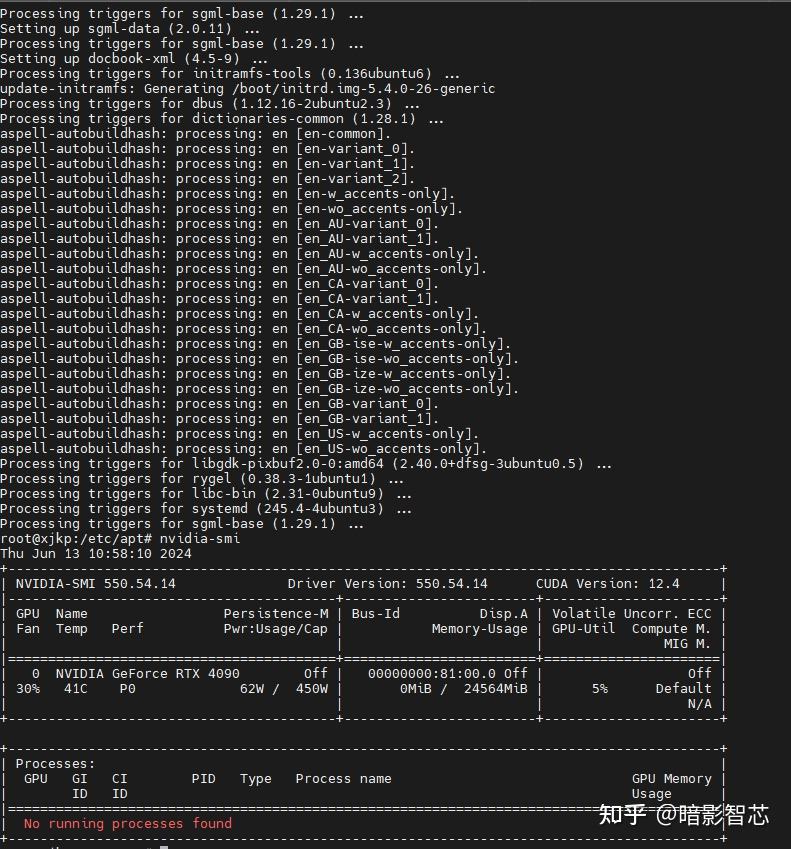
Task: Click the temperature value "41C"
Action: [76, 689]
